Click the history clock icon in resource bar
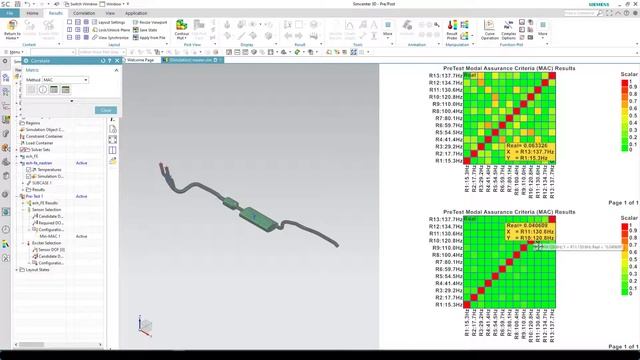The image size is (640, 360). [6, 229]
